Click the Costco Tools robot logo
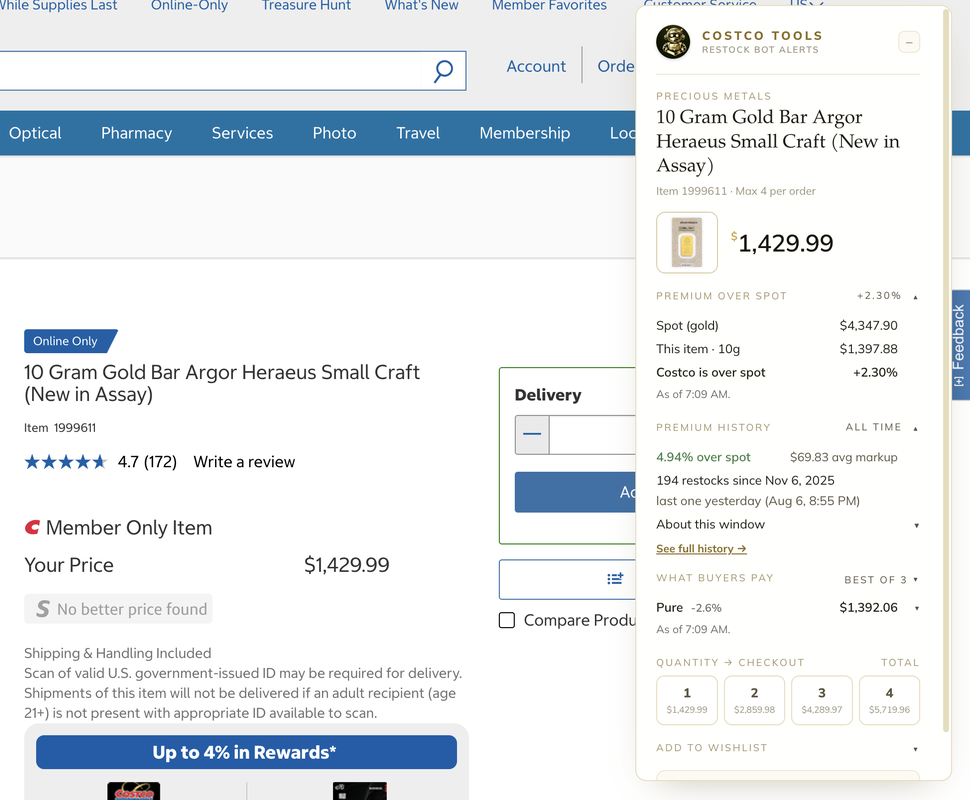 tap(673, 42)
